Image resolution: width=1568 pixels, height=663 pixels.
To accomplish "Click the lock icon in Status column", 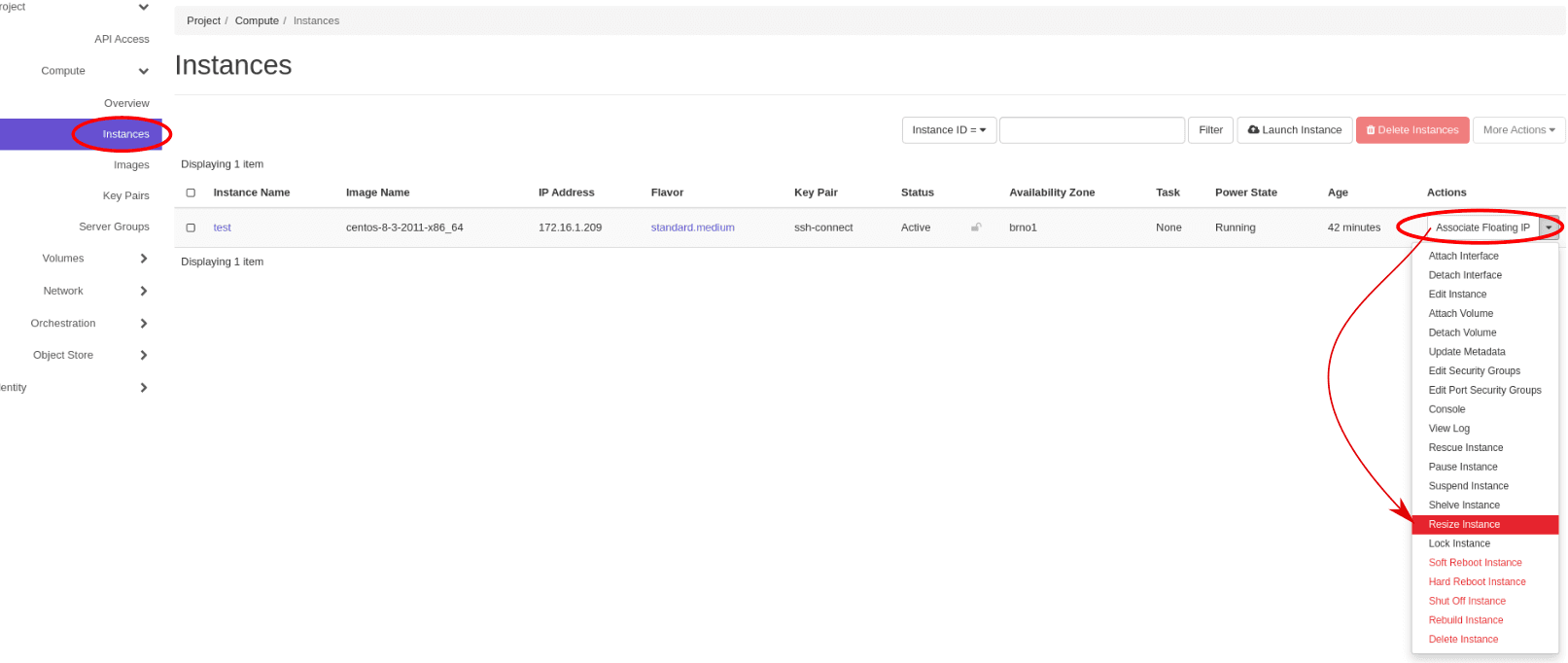I will click(975, 227).
